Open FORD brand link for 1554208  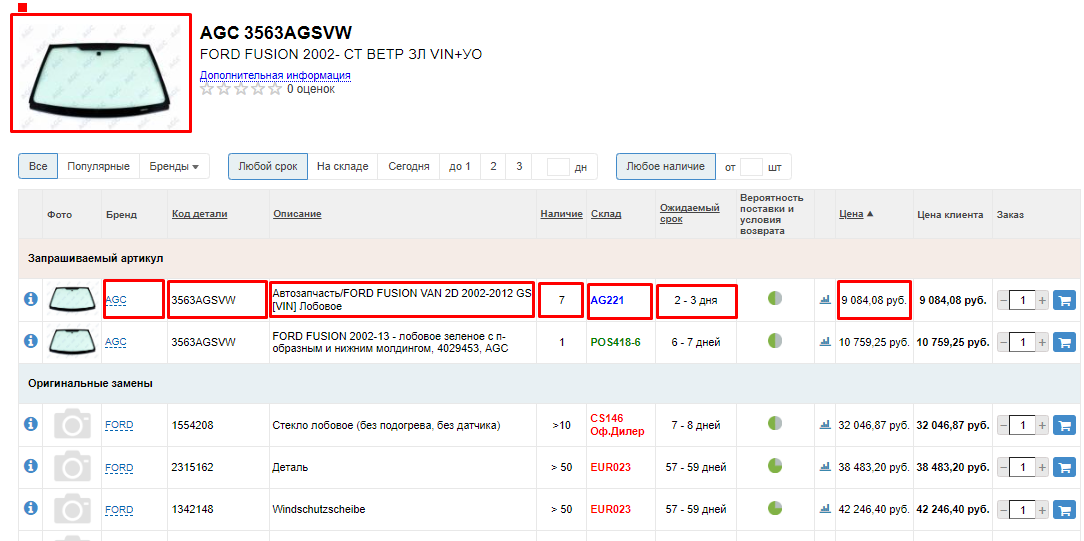[x=119, y=425]
